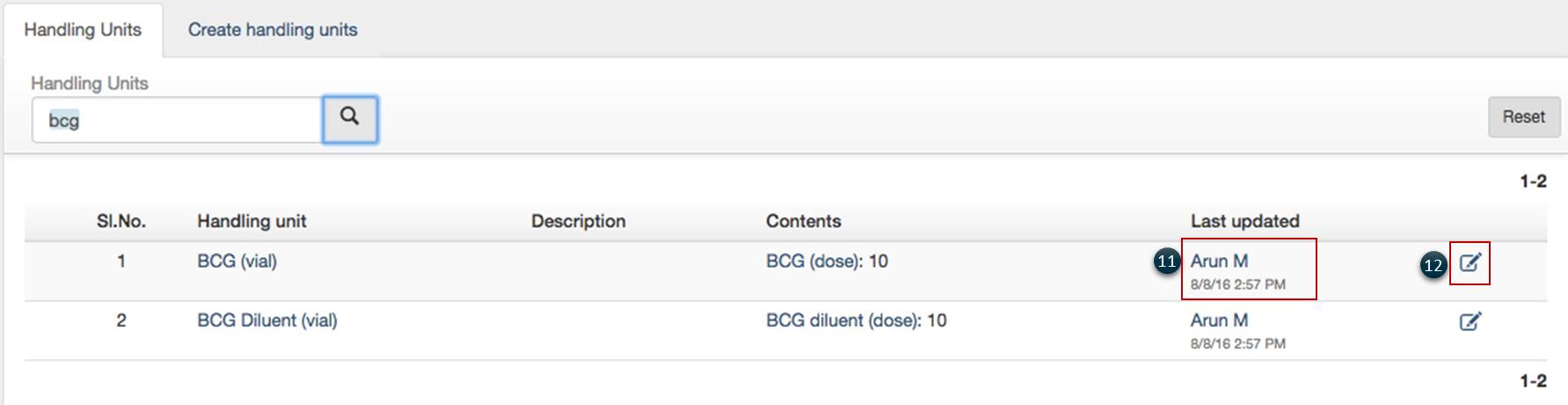The width and height of the screenshot is (1568, 405).
Task: Click the Last updated column header
Action: pos(1244,222)
